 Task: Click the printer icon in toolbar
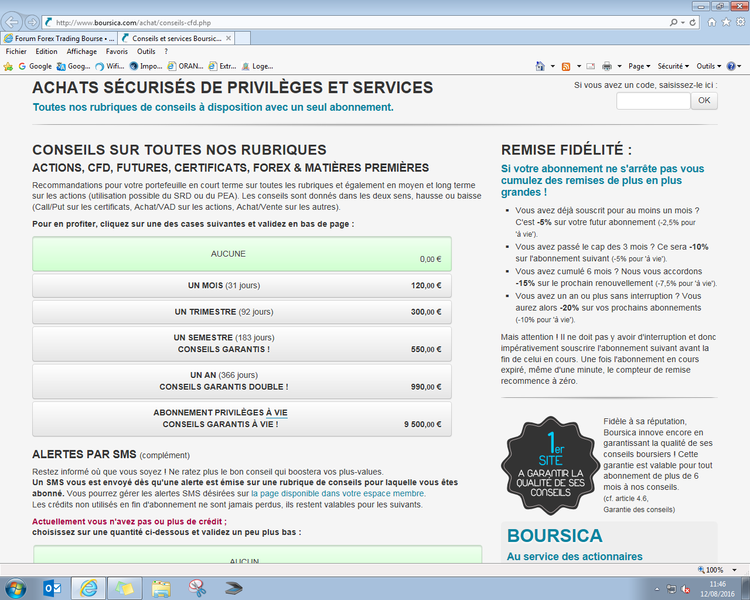(x=607, y=66)
